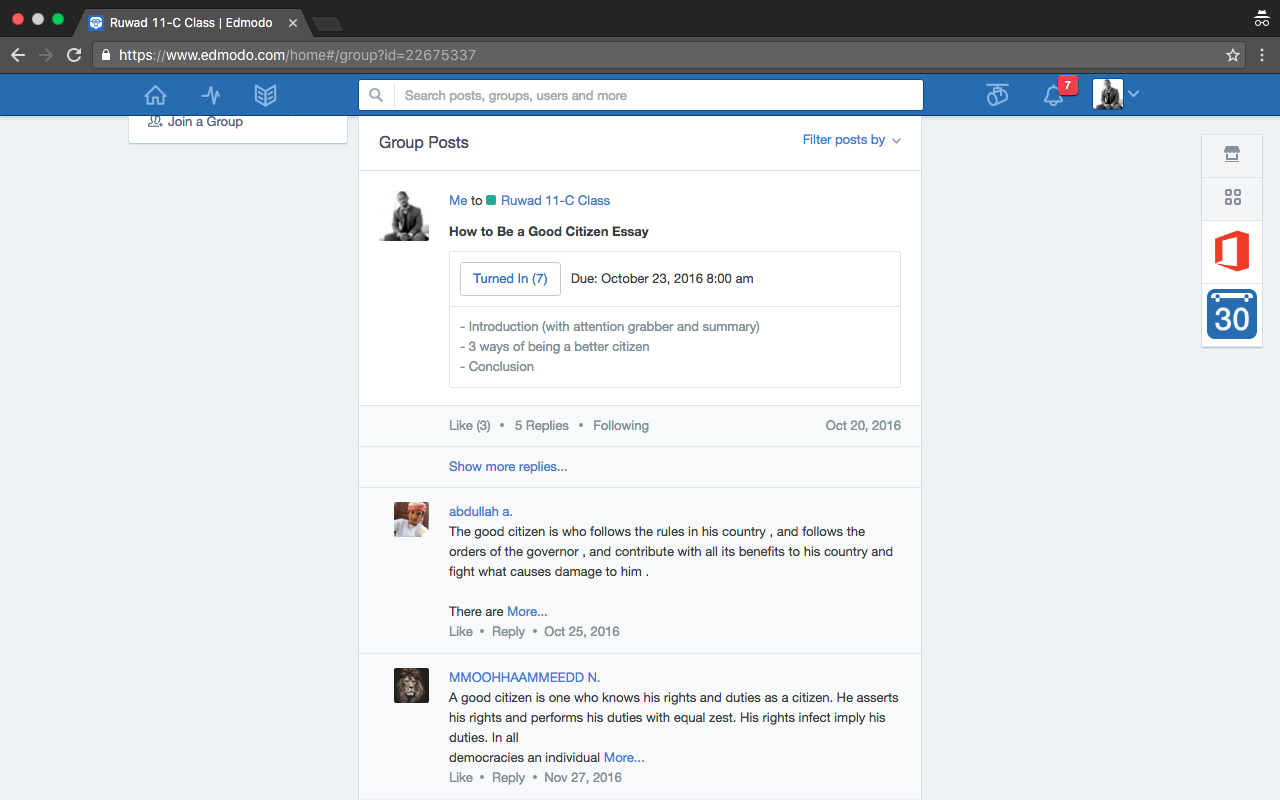
Task: Open the store icon in right sidebar
Action: click(1232, 154)
